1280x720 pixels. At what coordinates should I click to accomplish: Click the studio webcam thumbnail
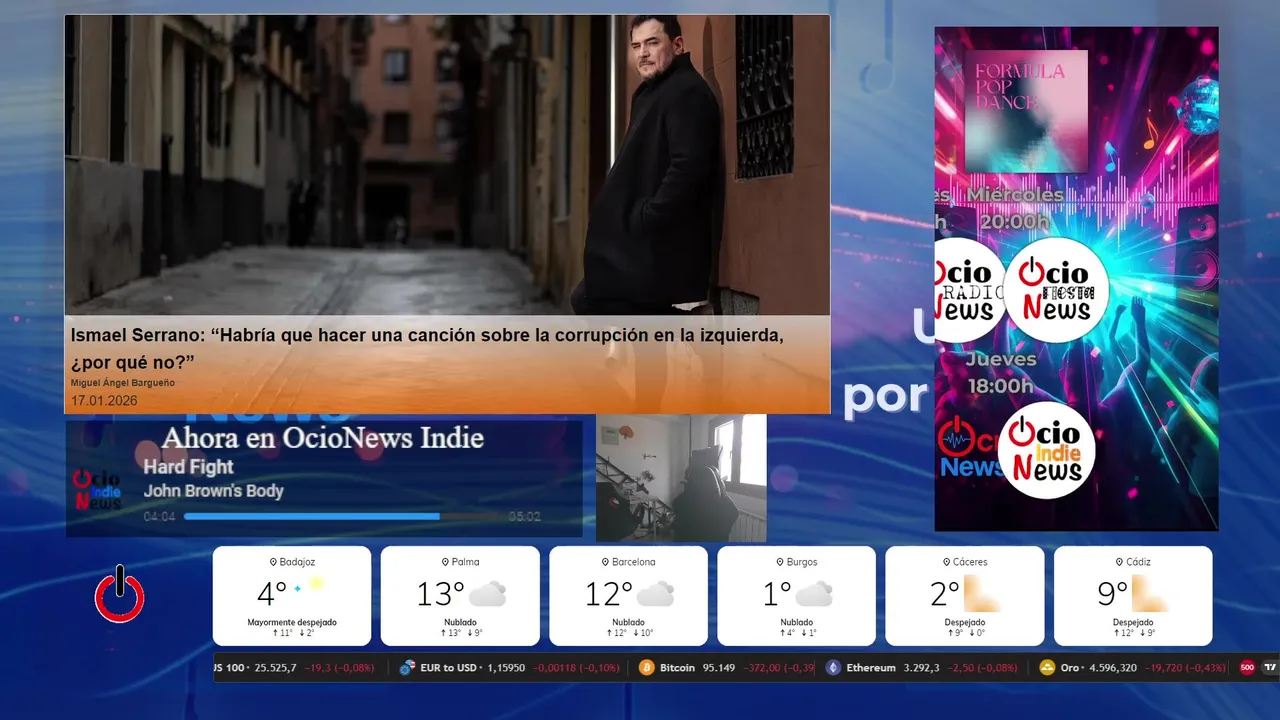[x=681, y=478]
